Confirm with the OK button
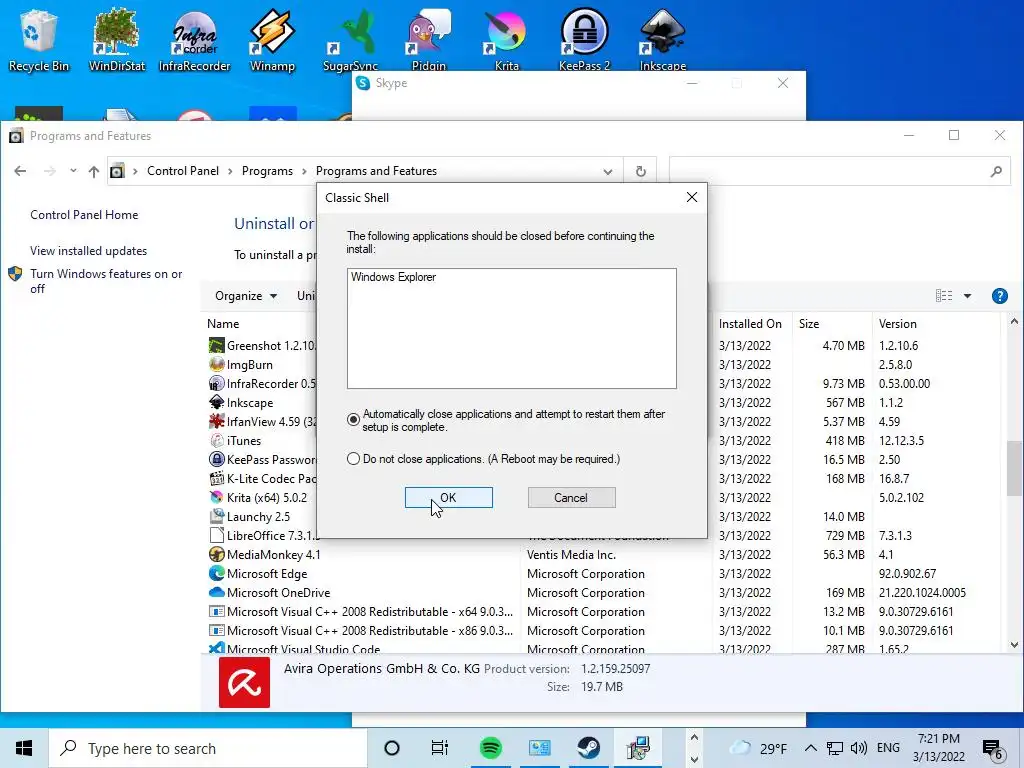Screen dimensions: 1024x768 tap(449, 498)
